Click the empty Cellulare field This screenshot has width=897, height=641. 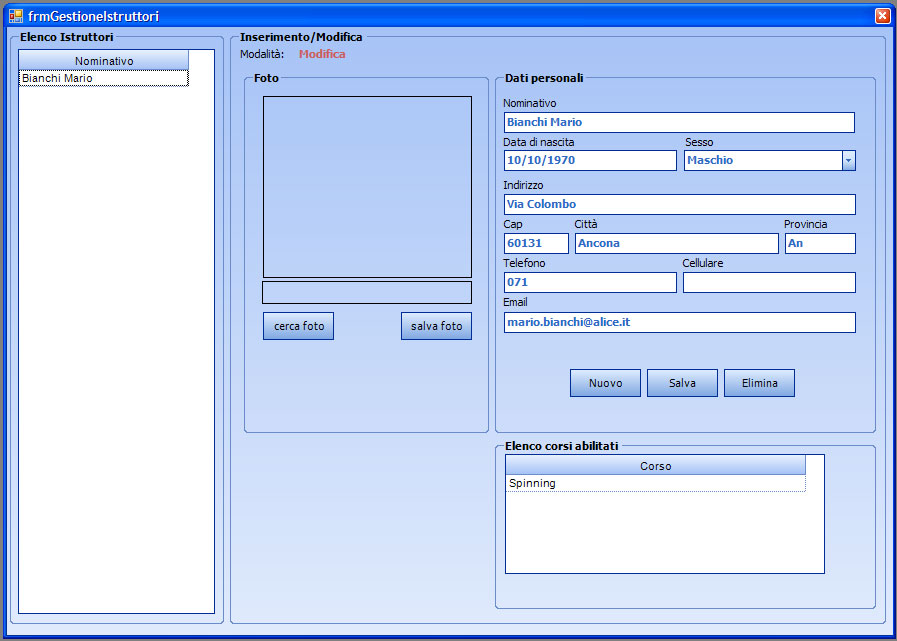tap(768, 283)
